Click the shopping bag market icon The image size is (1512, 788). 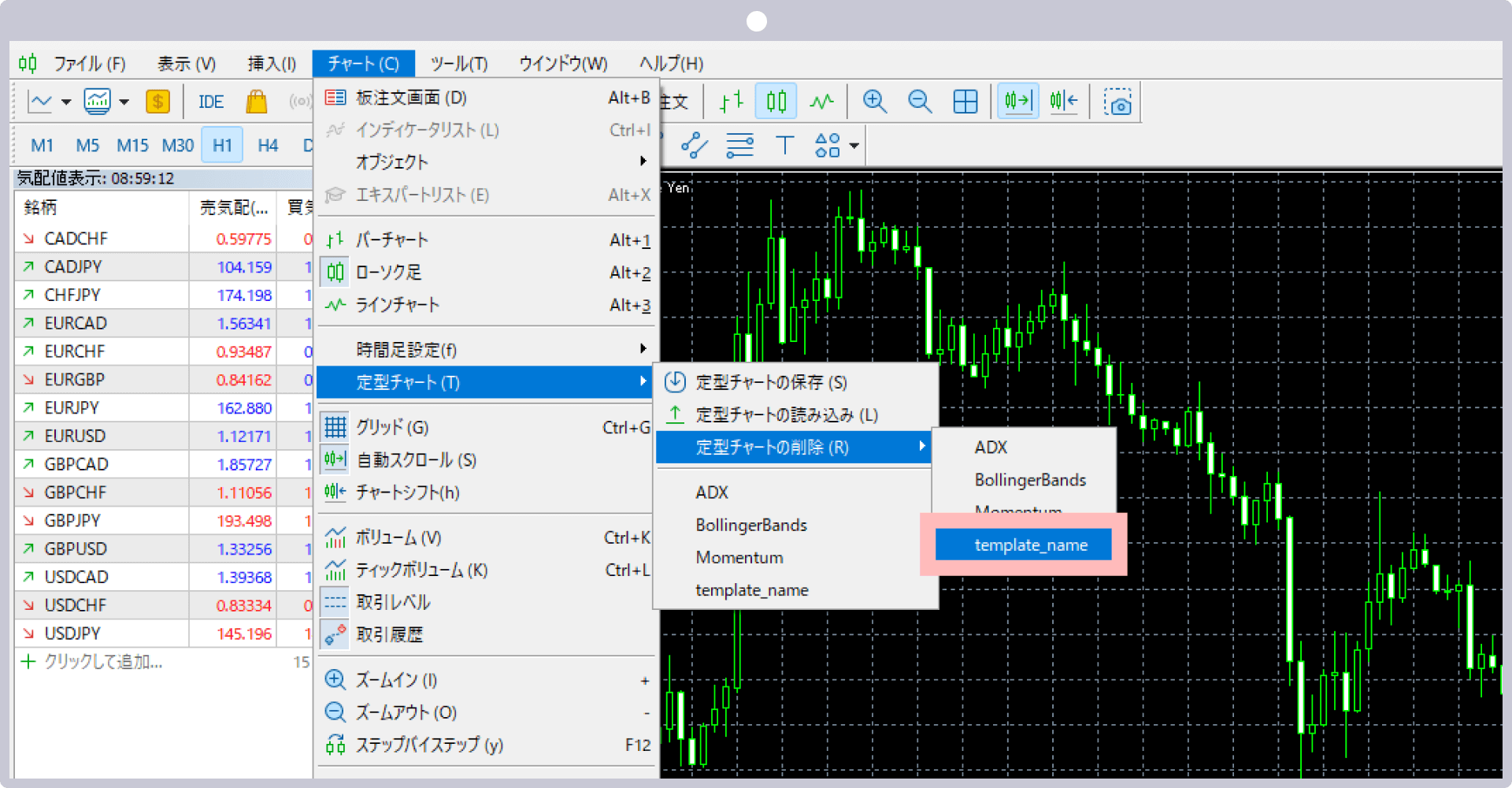256,102
